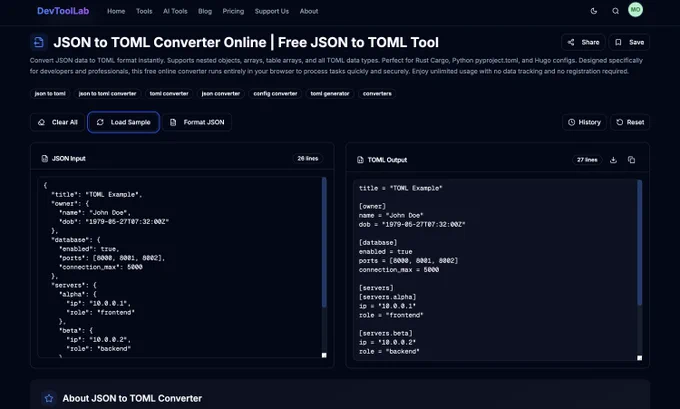Click the JSON Input file icon
680x409 pixels.
[45, 158]
